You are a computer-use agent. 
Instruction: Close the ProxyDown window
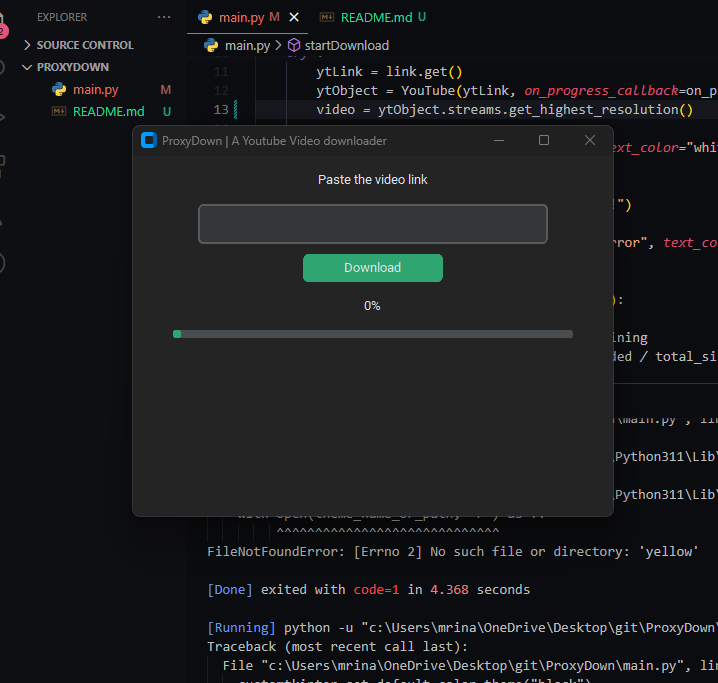pos(590,140)
